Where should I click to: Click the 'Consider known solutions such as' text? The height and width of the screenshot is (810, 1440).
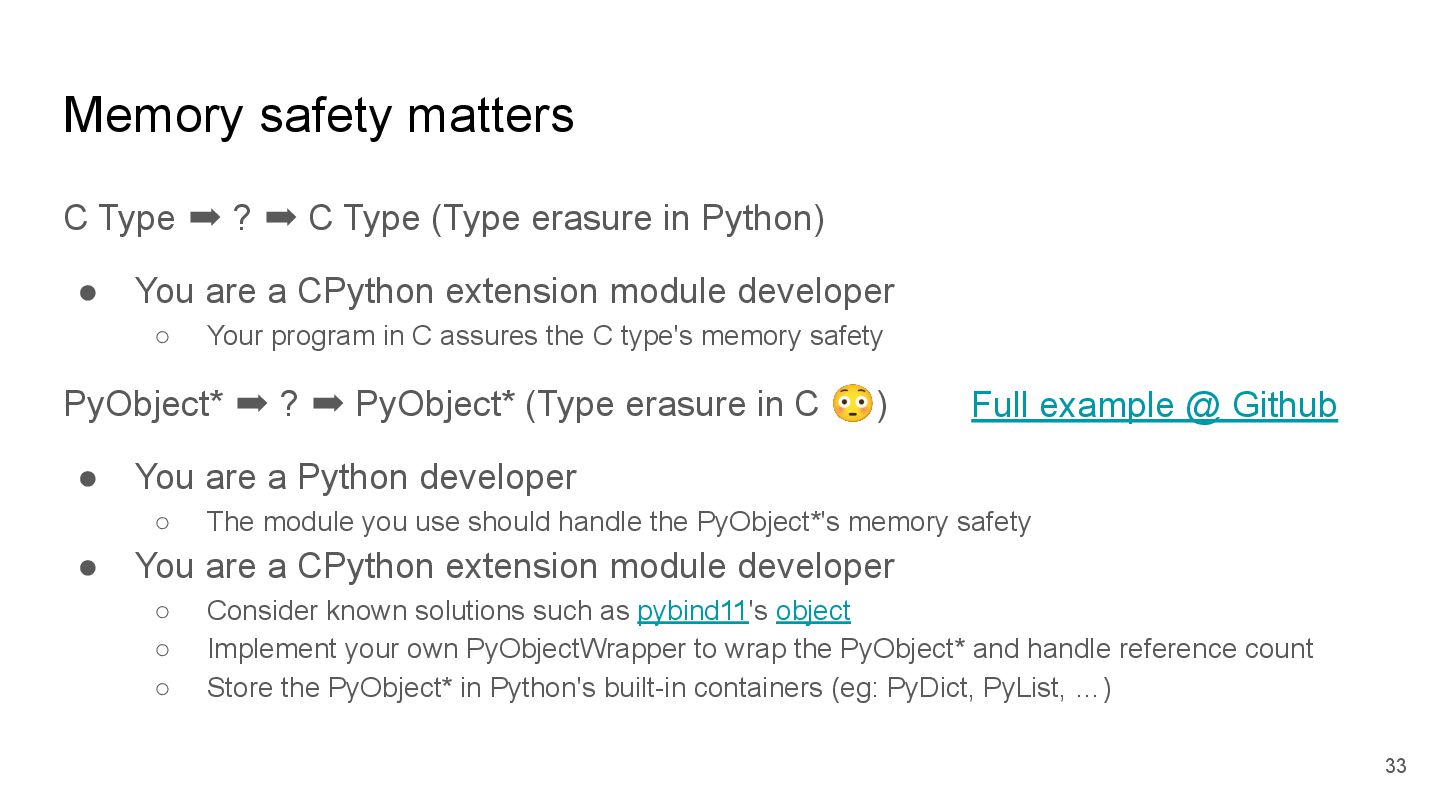coord(420,611)
